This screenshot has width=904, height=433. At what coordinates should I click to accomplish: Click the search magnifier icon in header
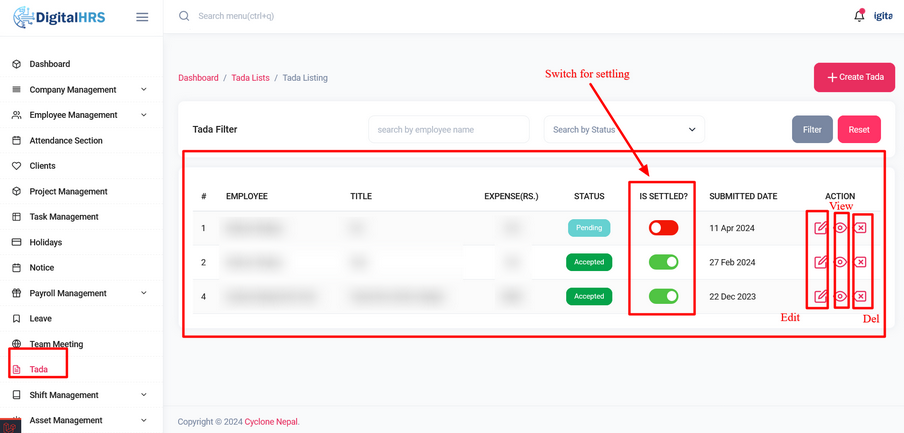(184, 16)
